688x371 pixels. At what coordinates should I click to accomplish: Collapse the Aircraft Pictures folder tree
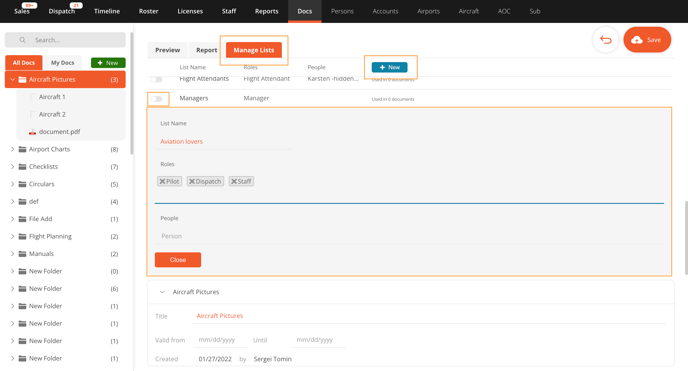[x=12, y=79]
